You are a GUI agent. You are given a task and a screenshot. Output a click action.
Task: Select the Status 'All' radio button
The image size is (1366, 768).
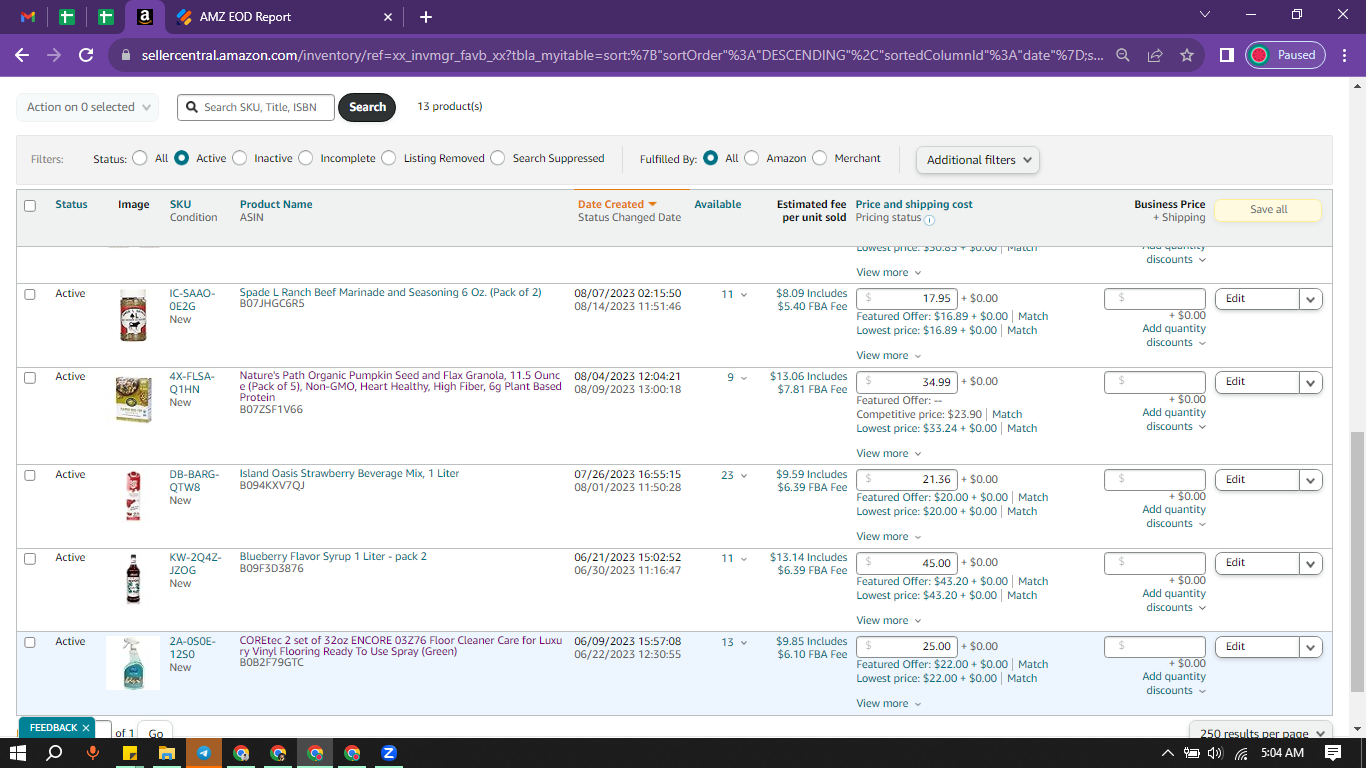coord(138,158)
